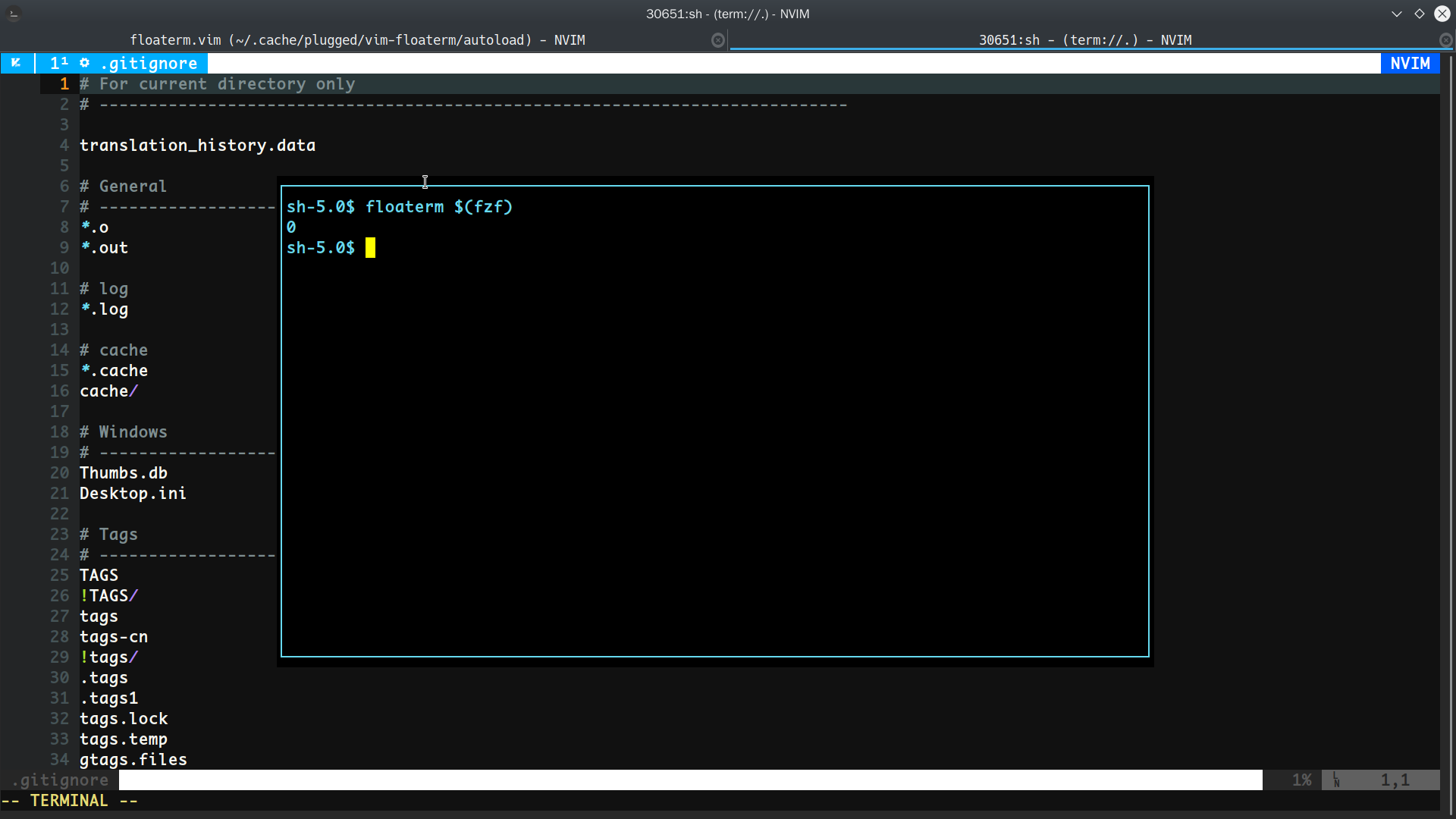Click the 1% scroll position indicator
1456x819 pixels.
tap(1301, 780)
